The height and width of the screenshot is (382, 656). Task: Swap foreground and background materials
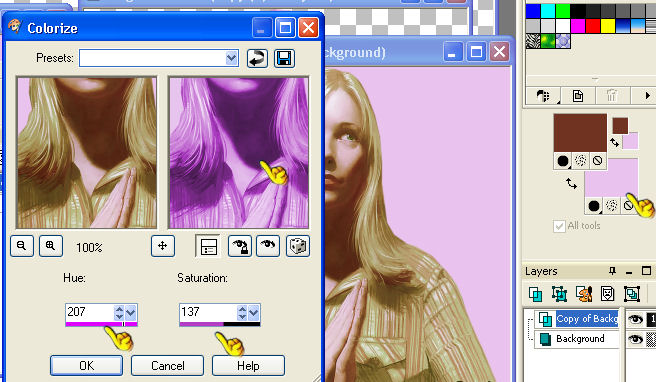click(571, 183)
